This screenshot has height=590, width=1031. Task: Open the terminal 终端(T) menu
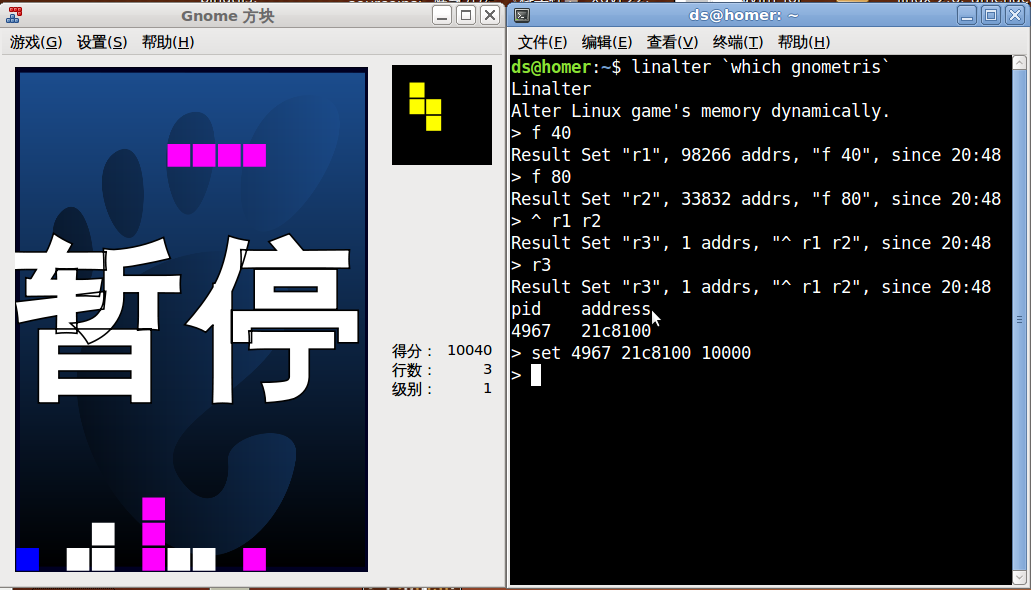(x=738, y=43)
